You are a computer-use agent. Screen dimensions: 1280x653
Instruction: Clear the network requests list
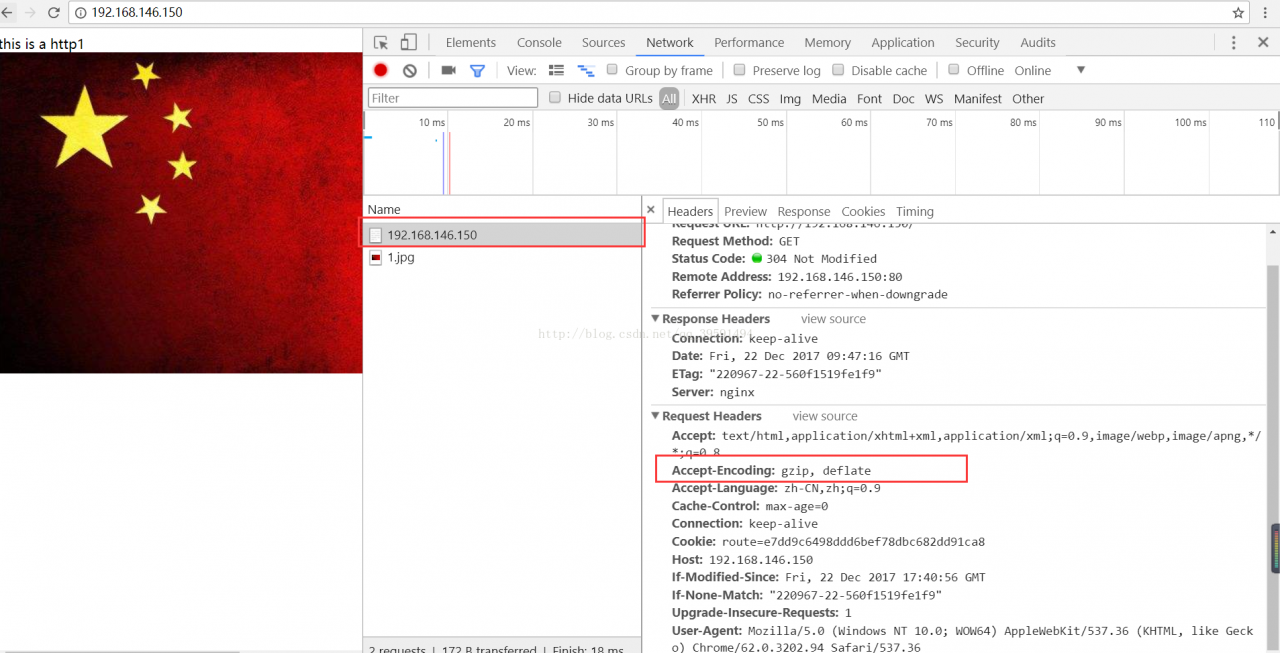coord(407,70)
